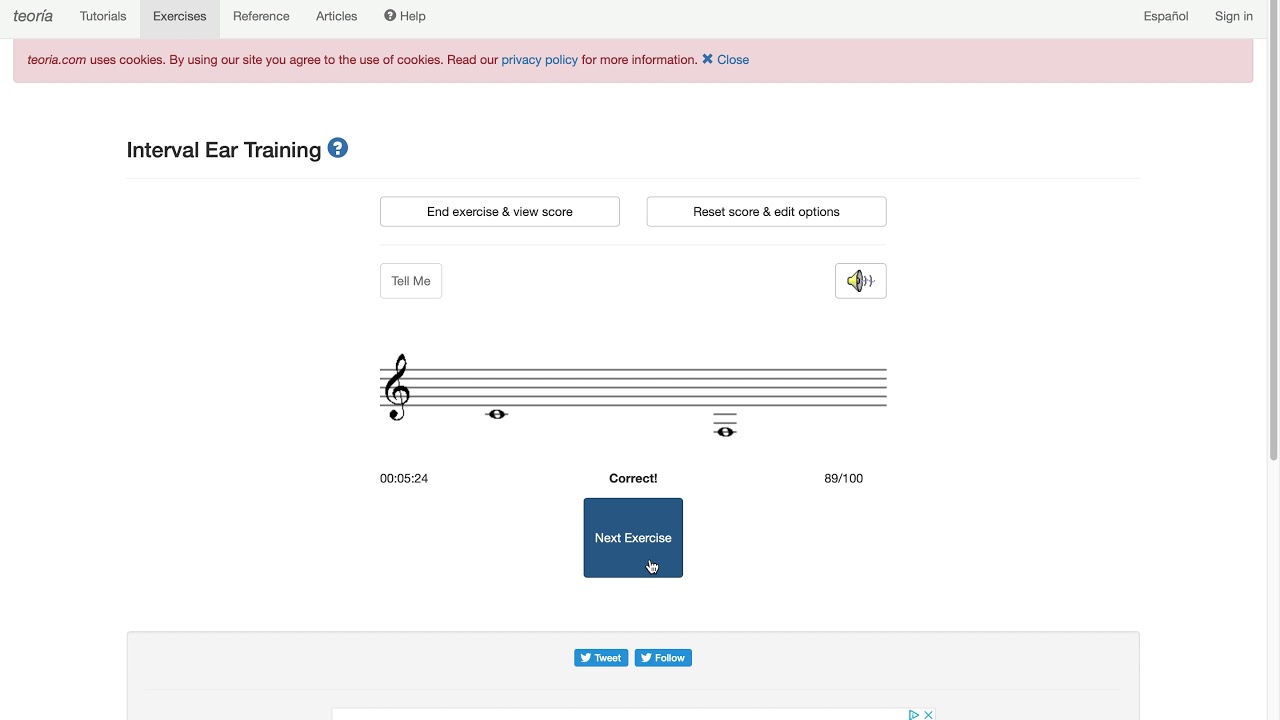Go to the Next Exercise
This screenshot has width=1280, height=720.
tap(633, 538)
